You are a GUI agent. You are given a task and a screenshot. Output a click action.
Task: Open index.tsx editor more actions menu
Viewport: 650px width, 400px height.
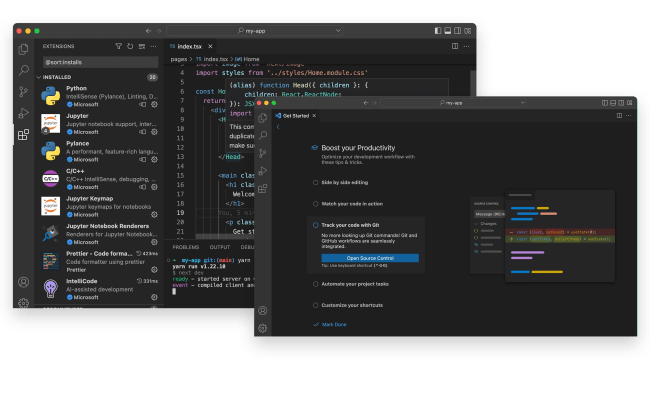click(466, 46)
